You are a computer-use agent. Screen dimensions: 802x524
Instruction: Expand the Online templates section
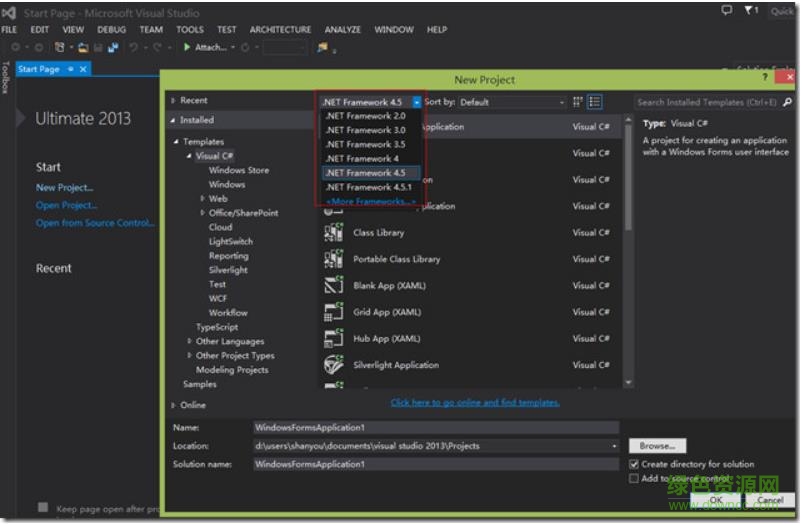(173, 405)
